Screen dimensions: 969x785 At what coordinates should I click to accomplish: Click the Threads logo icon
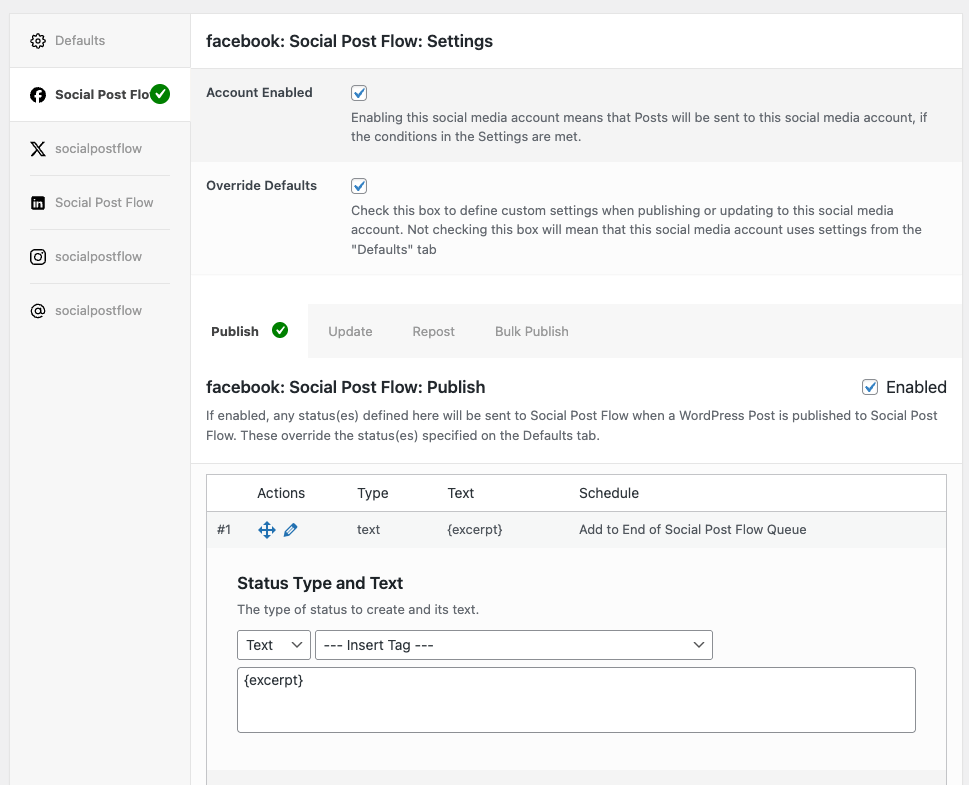38,310
